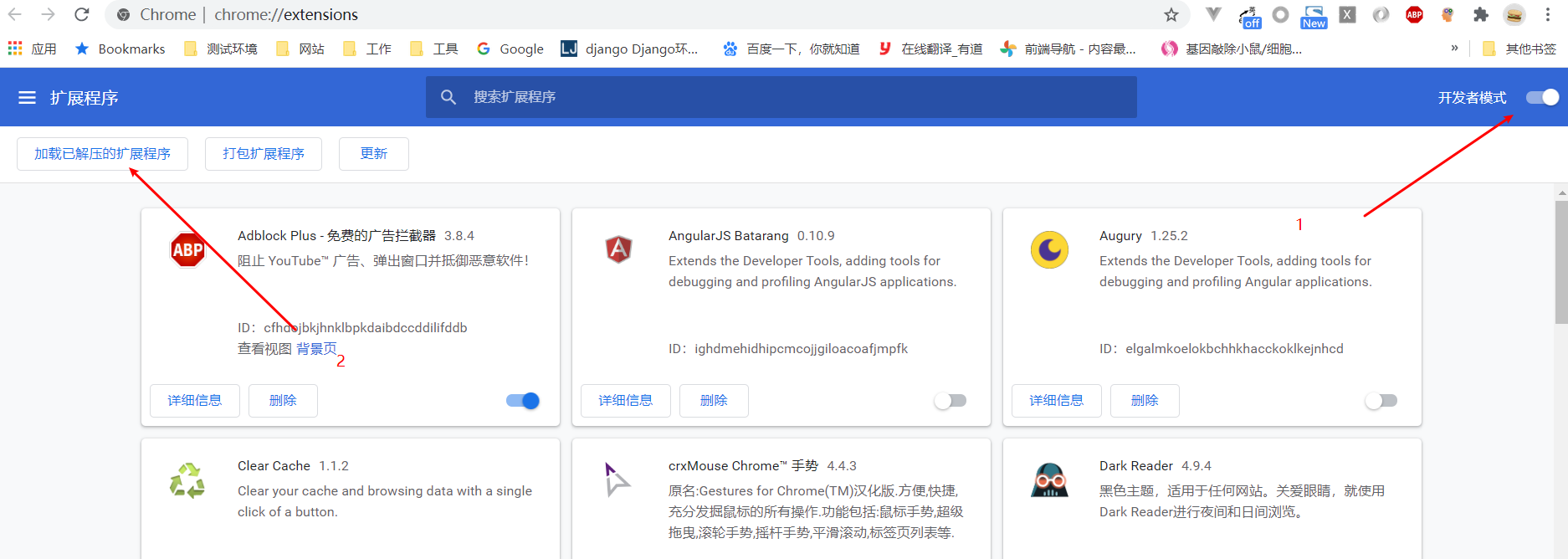The width and height of the screenshot is (1568, 559).
Task: Bookmark this page with the star icon
Action: (1171, 15)
